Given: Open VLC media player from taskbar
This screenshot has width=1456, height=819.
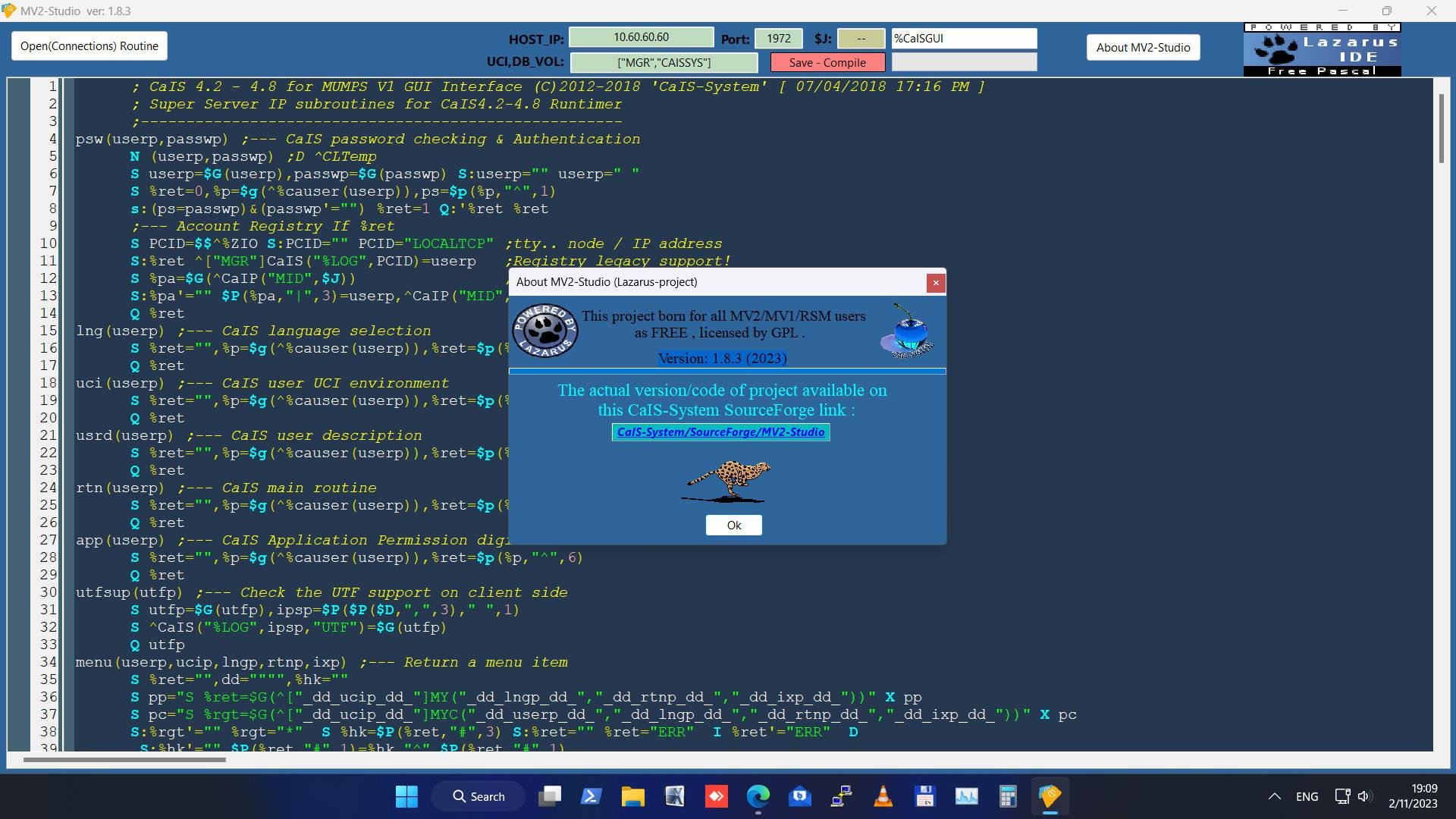Looking at the screenshot, I should pos(883,796).
